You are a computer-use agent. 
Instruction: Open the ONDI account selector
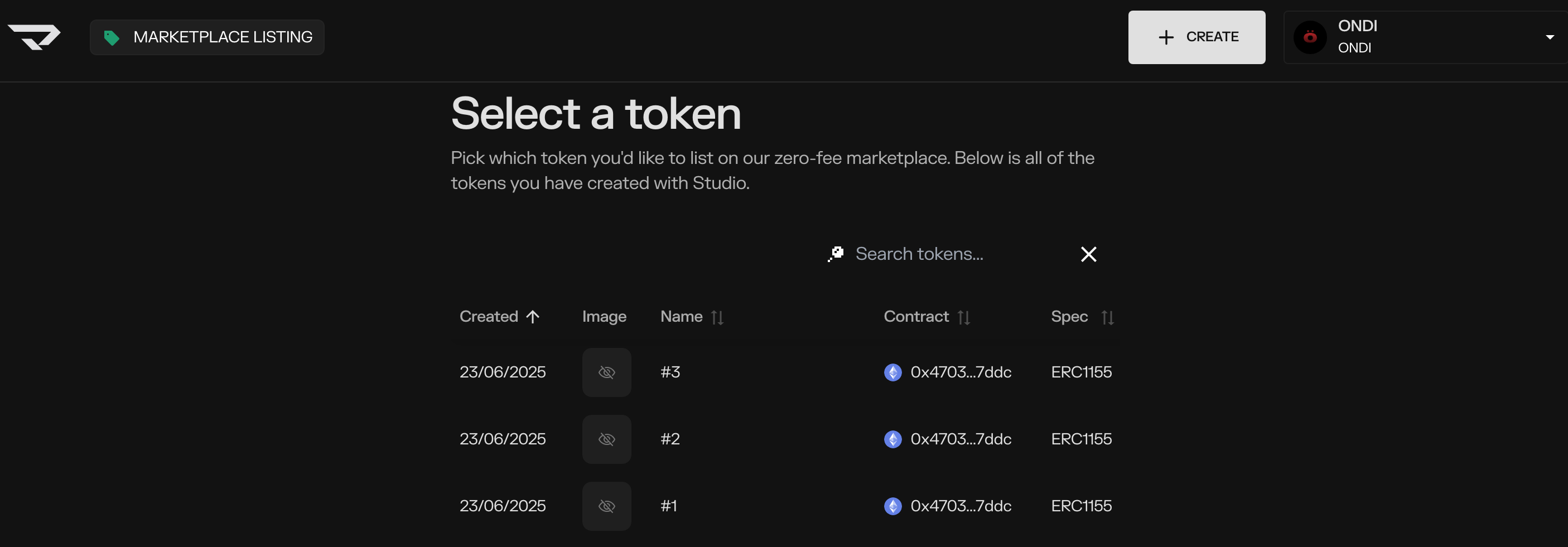(x=1425, y=37)
